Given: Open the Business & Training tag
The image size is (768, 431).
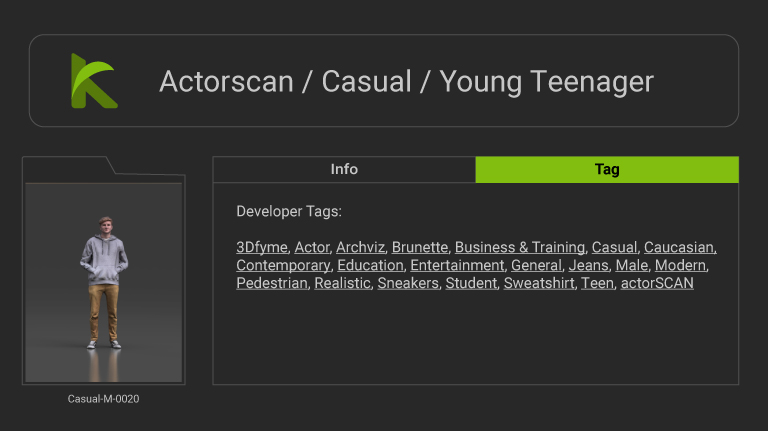Looking at the screenshot, I should click(519, 247).
